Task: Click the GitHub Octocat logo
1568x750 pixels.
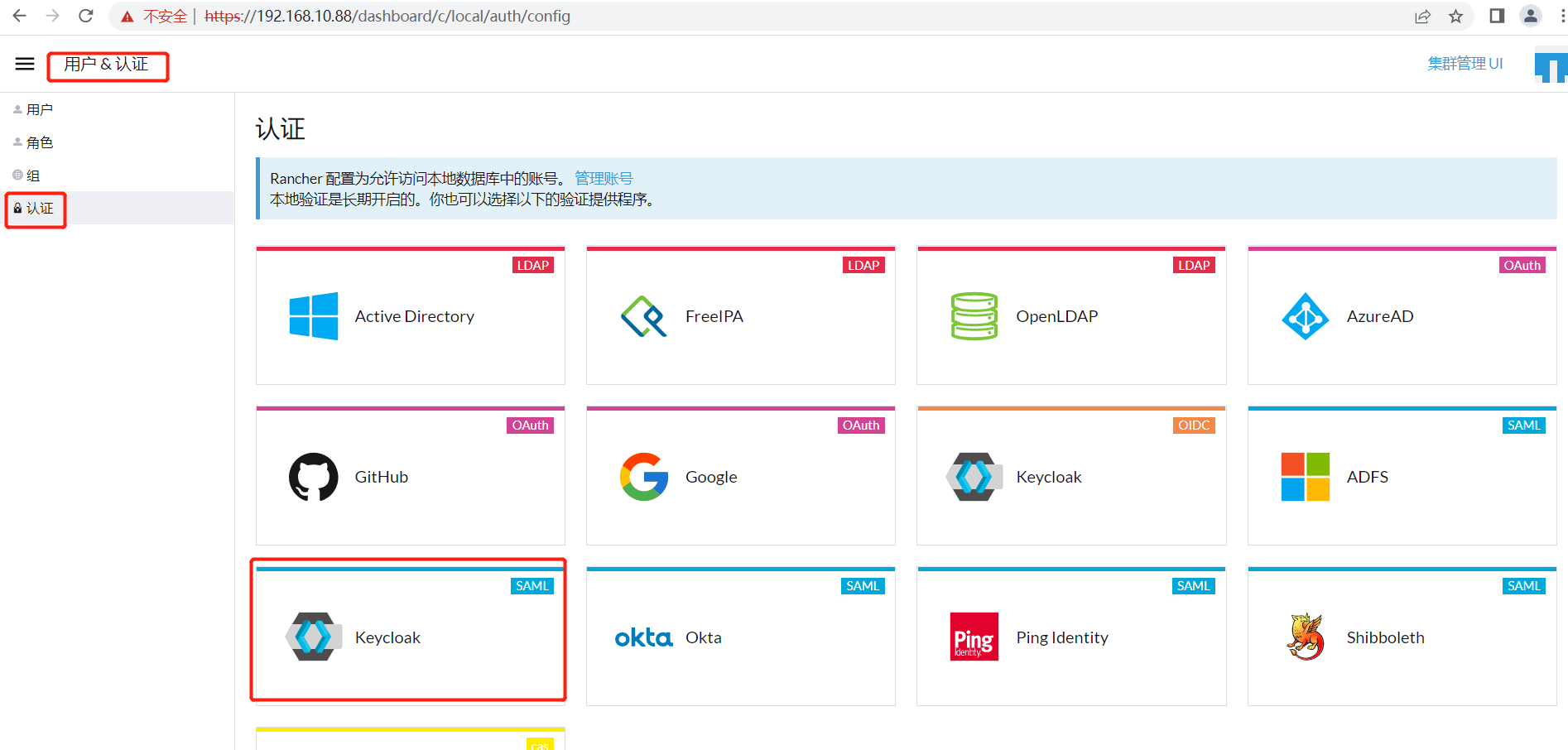Action: point(314,477)
